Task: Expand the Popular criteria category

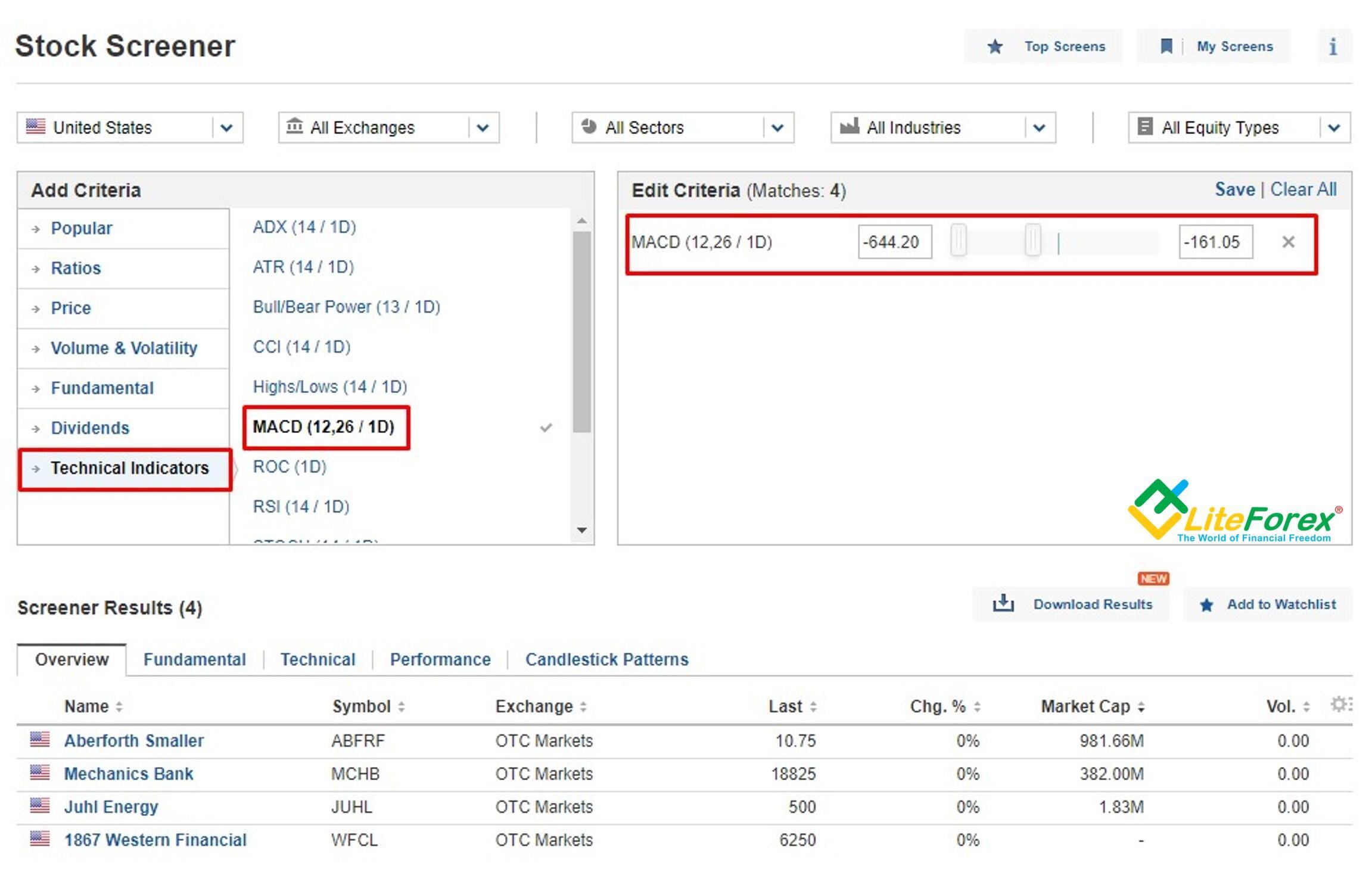Action: [x=123, y=229]
